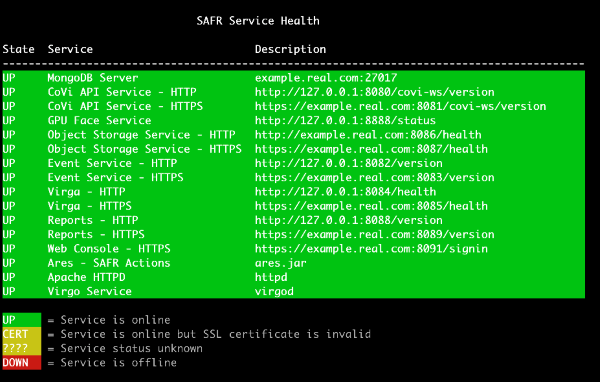
Task: Click the red DOWN legend swatch
Action: tap(21, 363)
